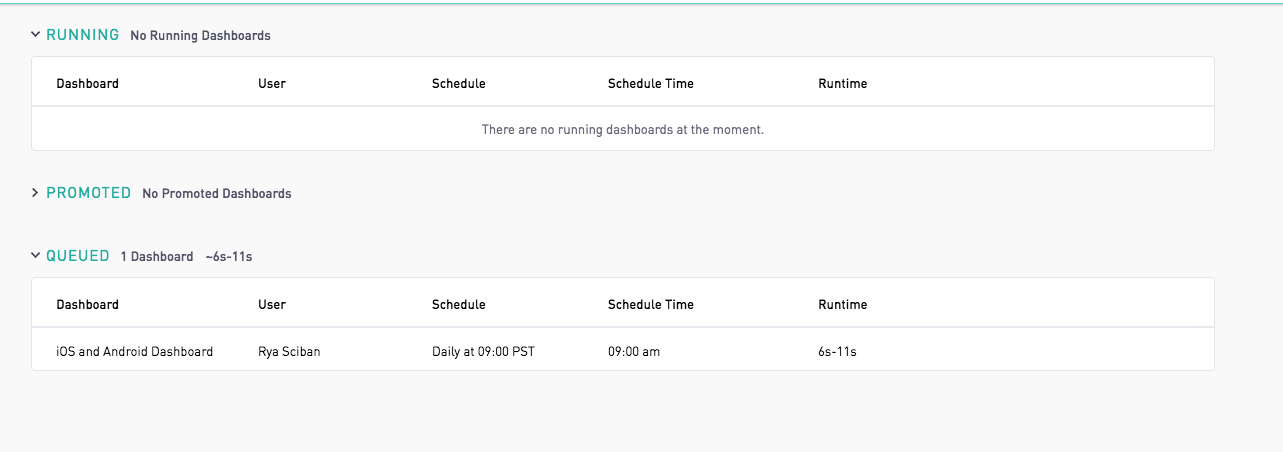Click the PROMOTED section heading

coord(89,193)
